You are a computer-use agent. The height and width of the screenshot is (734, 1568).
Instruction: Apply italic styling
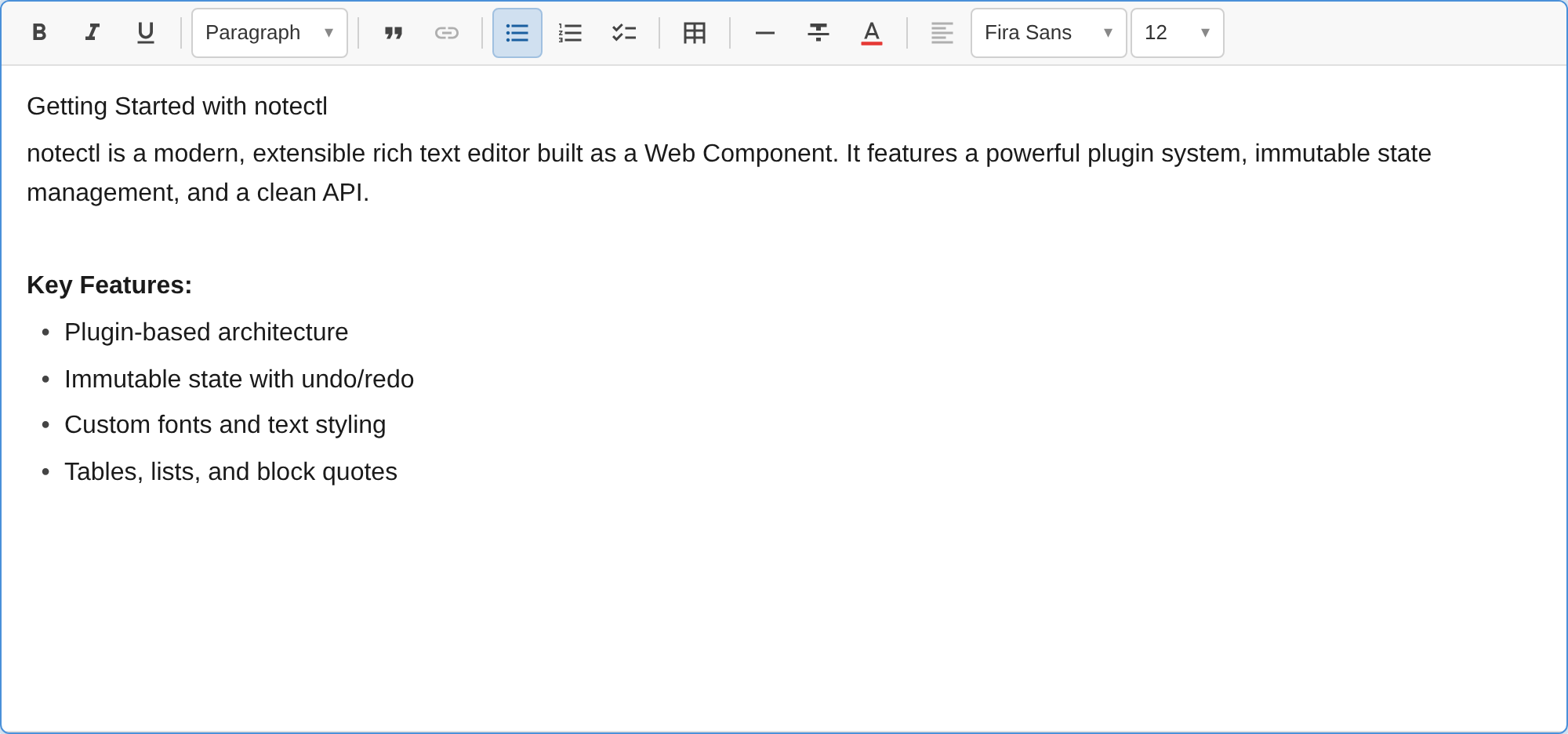point(92,32)
